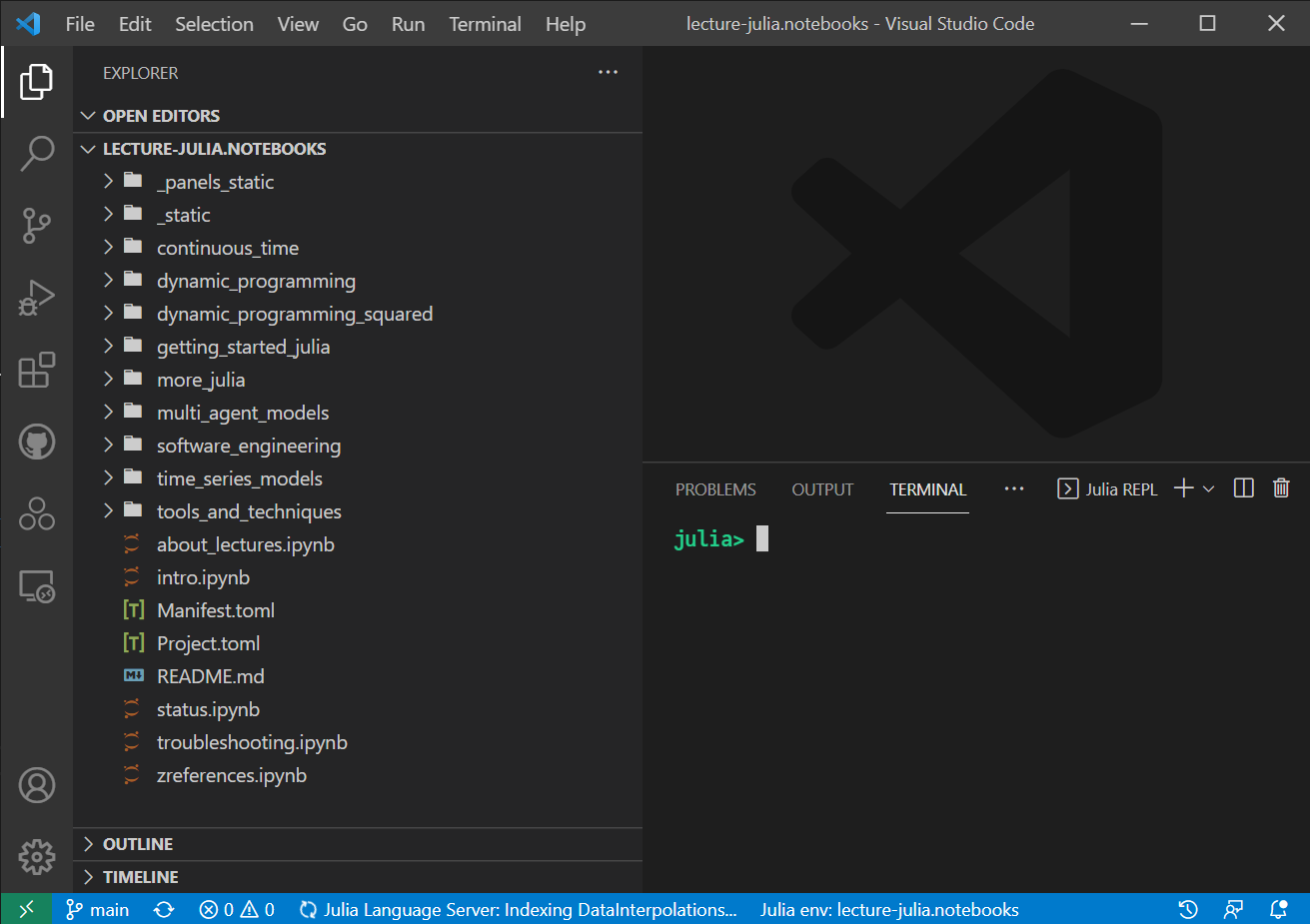Screen dimensions: 1310x924
Task: Switch to the Problems panel tab
Action: pyautogui.click(x=715, y=489)
